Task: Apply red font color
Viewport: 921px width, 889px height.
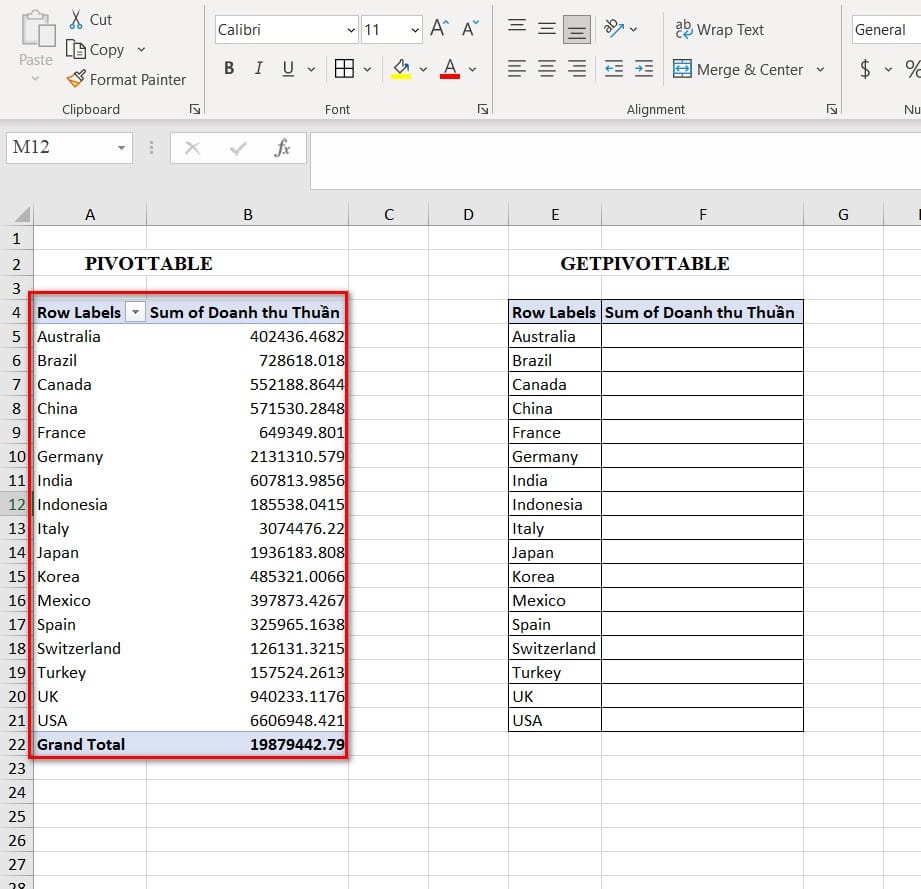Action: 450,69
